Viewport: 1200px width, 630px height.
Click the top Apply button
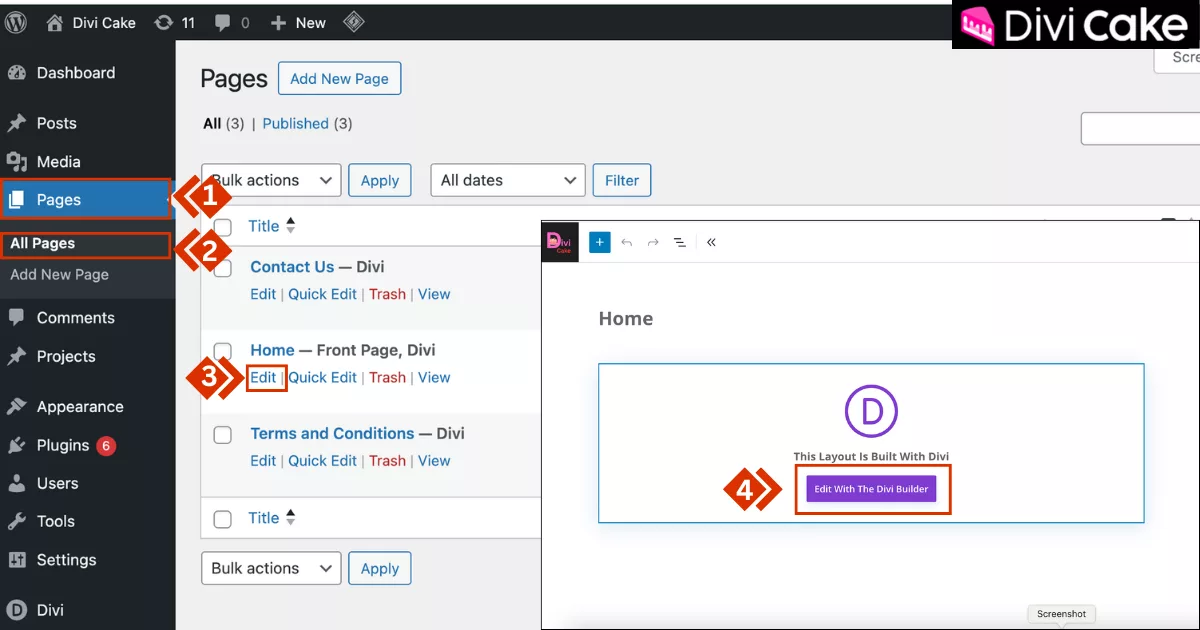tap(380, 180)
